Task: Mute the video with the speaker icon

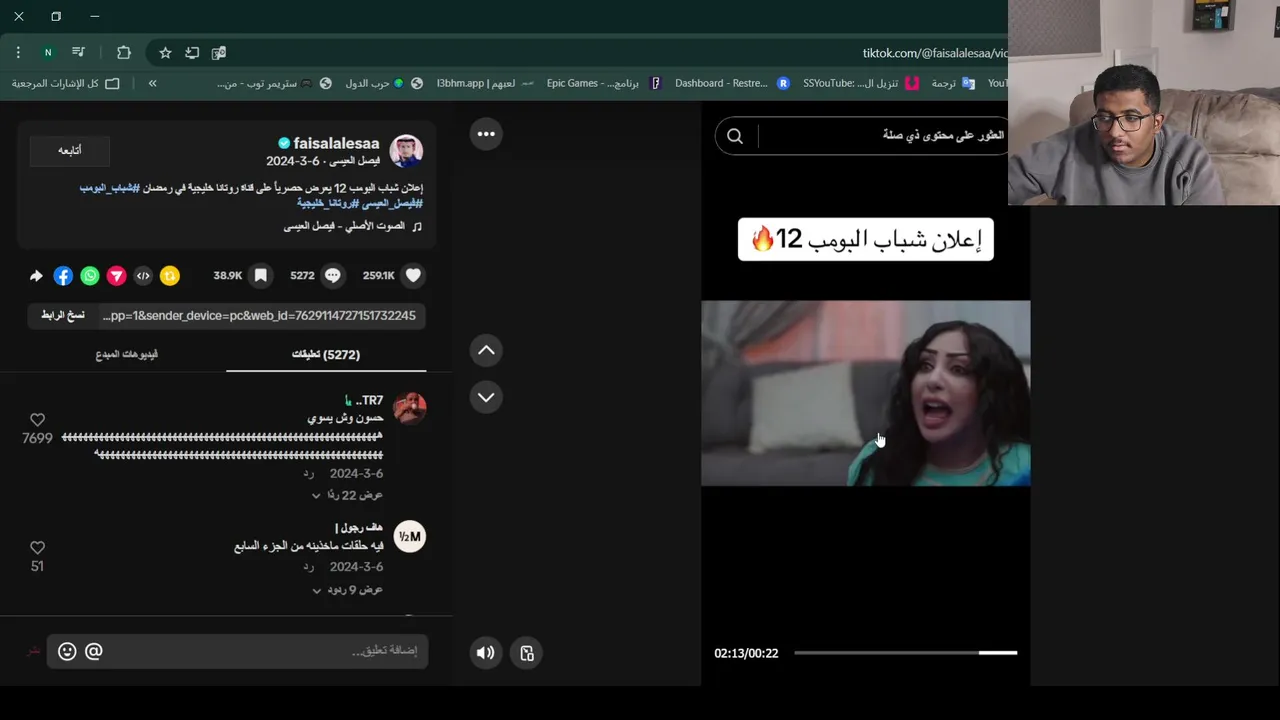Action: pyautogui.click(x=485, y=653)
